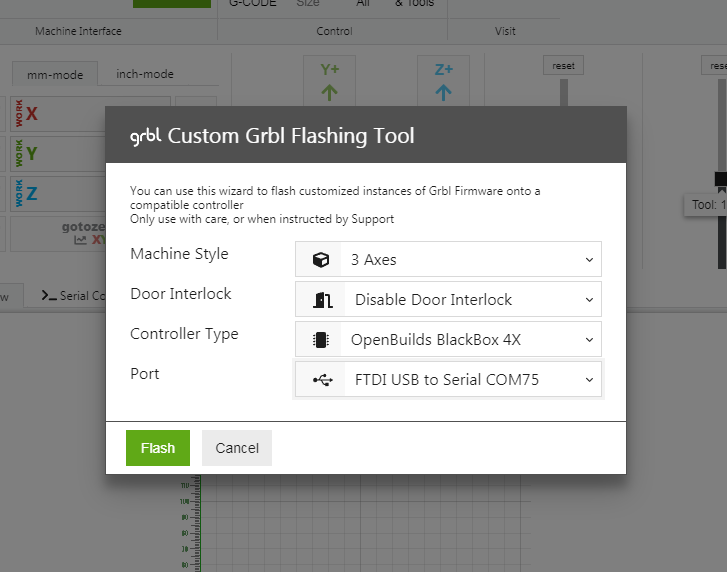Open the Machine Style dropdown
This screenshot has height=572, width=727.
[449, 259]
